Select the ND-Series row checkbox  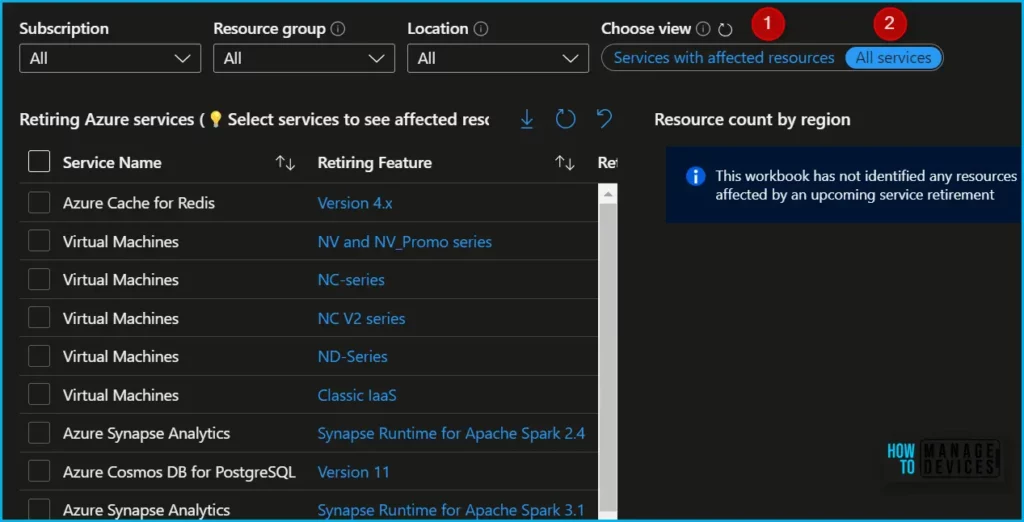[x=39, y=356]
